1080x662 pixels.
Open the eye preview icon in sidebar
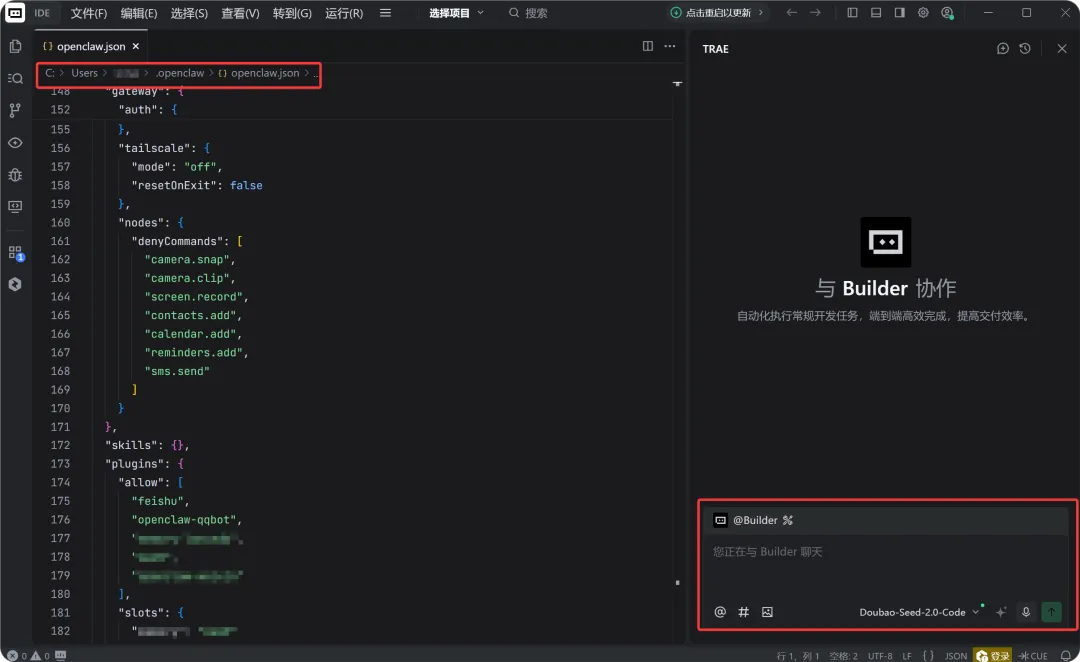(x=15, y=143)
